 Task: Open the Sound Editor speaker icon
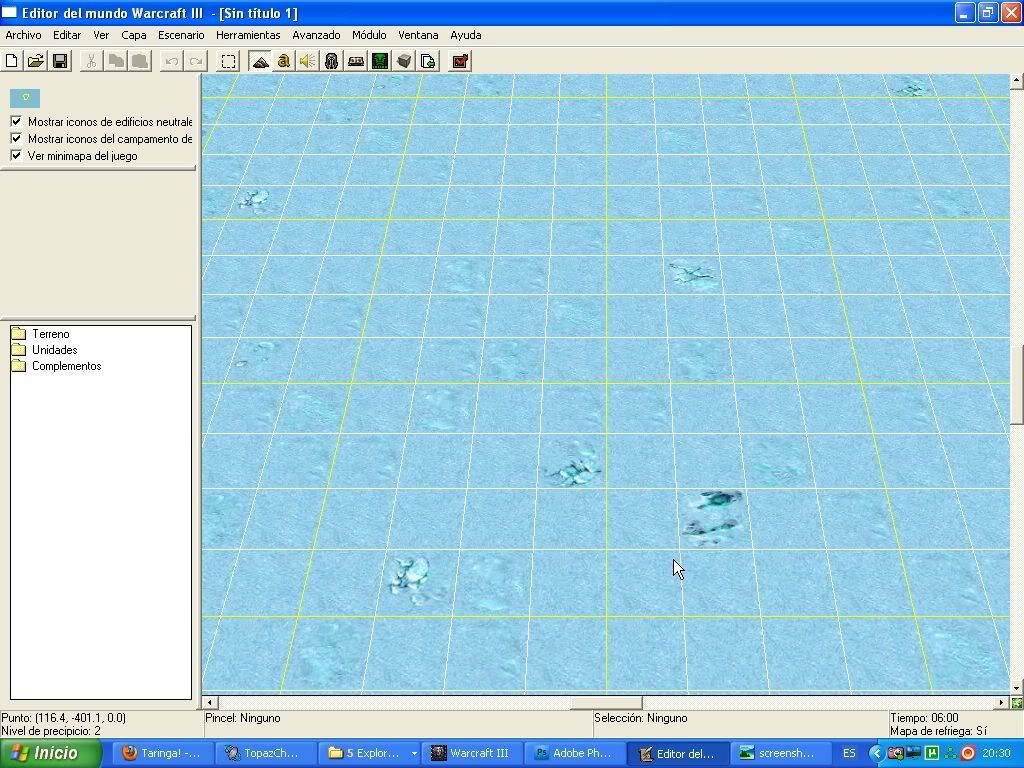point(308,61)
